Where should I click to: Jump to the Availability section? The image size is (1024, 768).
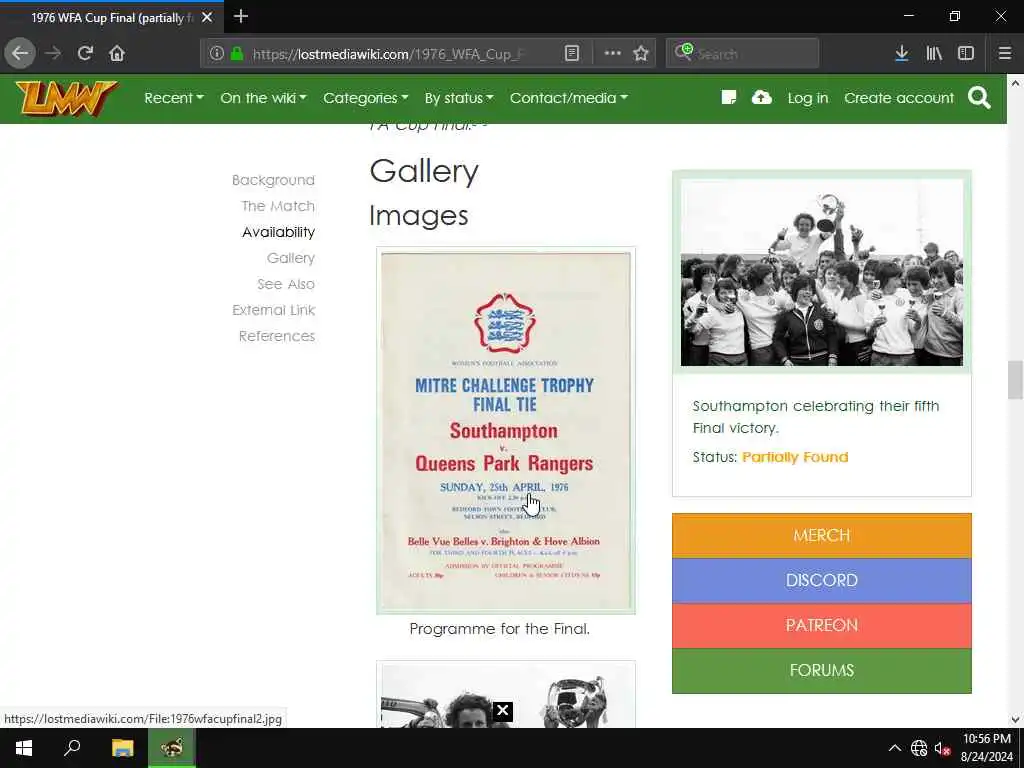point(278,232)
